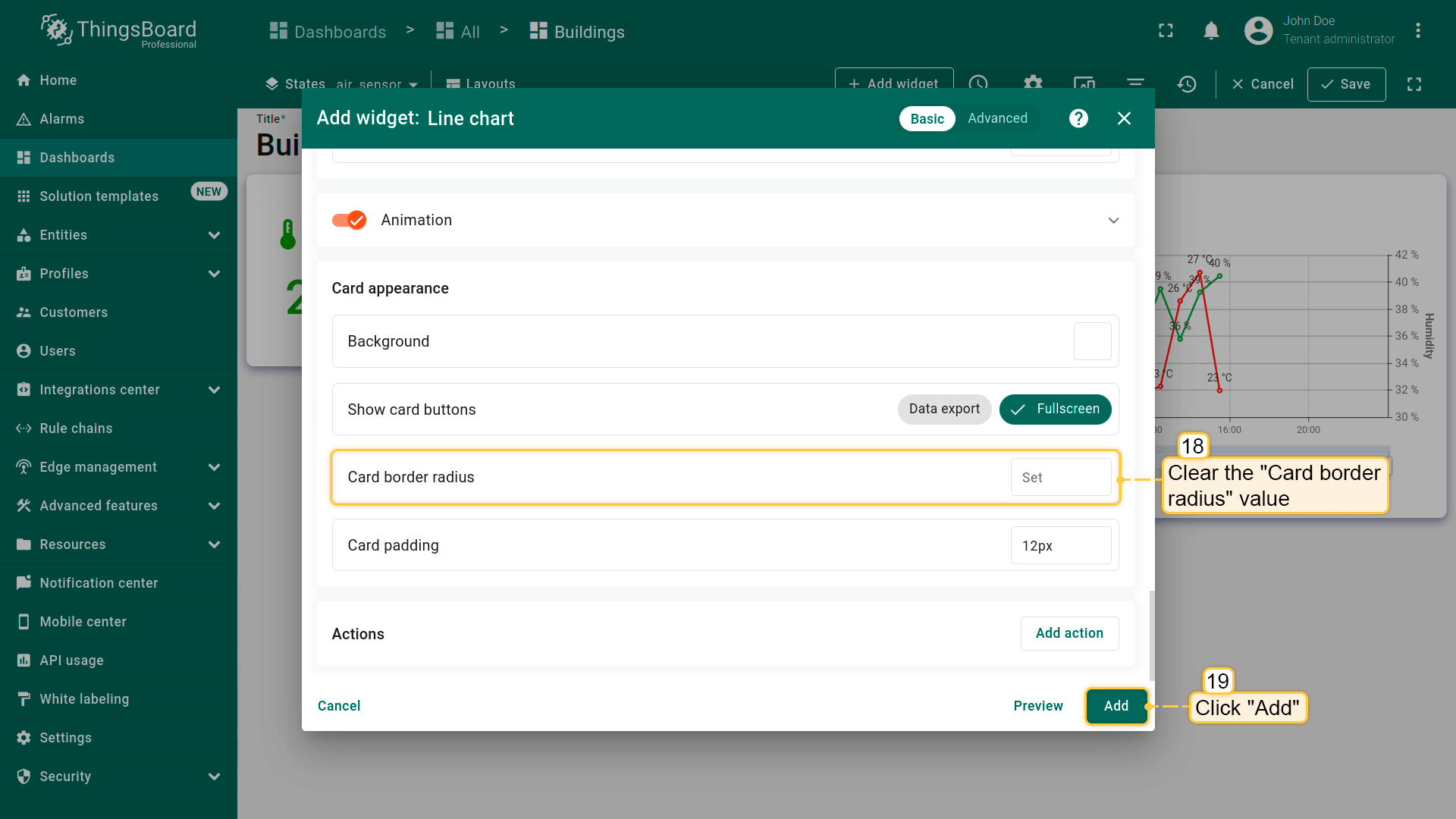Click the Add action button
1456x819 pixels.
(x=1069, y=633)
